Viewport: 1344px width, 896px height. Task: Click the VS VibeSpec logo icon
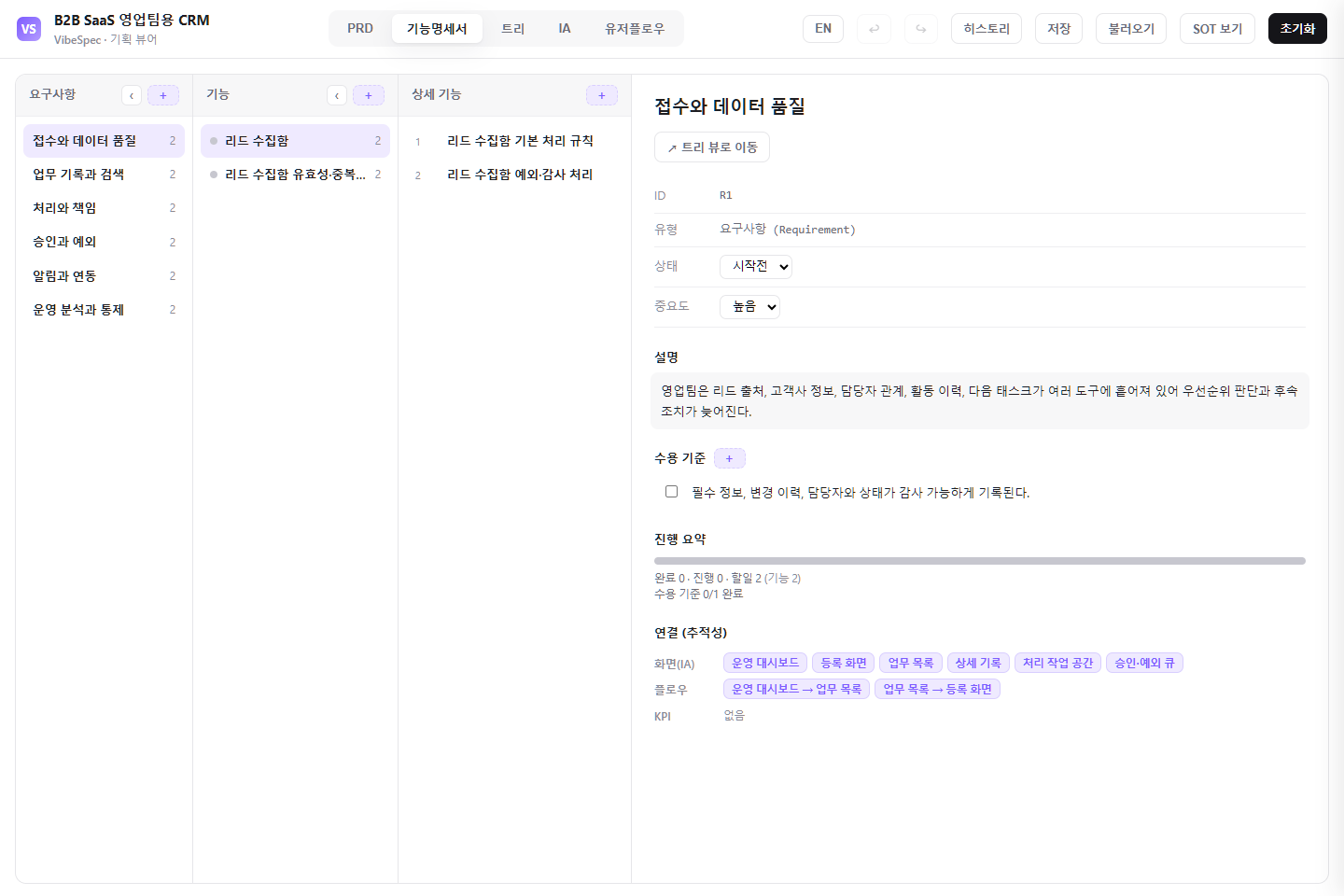click(29, 29)
